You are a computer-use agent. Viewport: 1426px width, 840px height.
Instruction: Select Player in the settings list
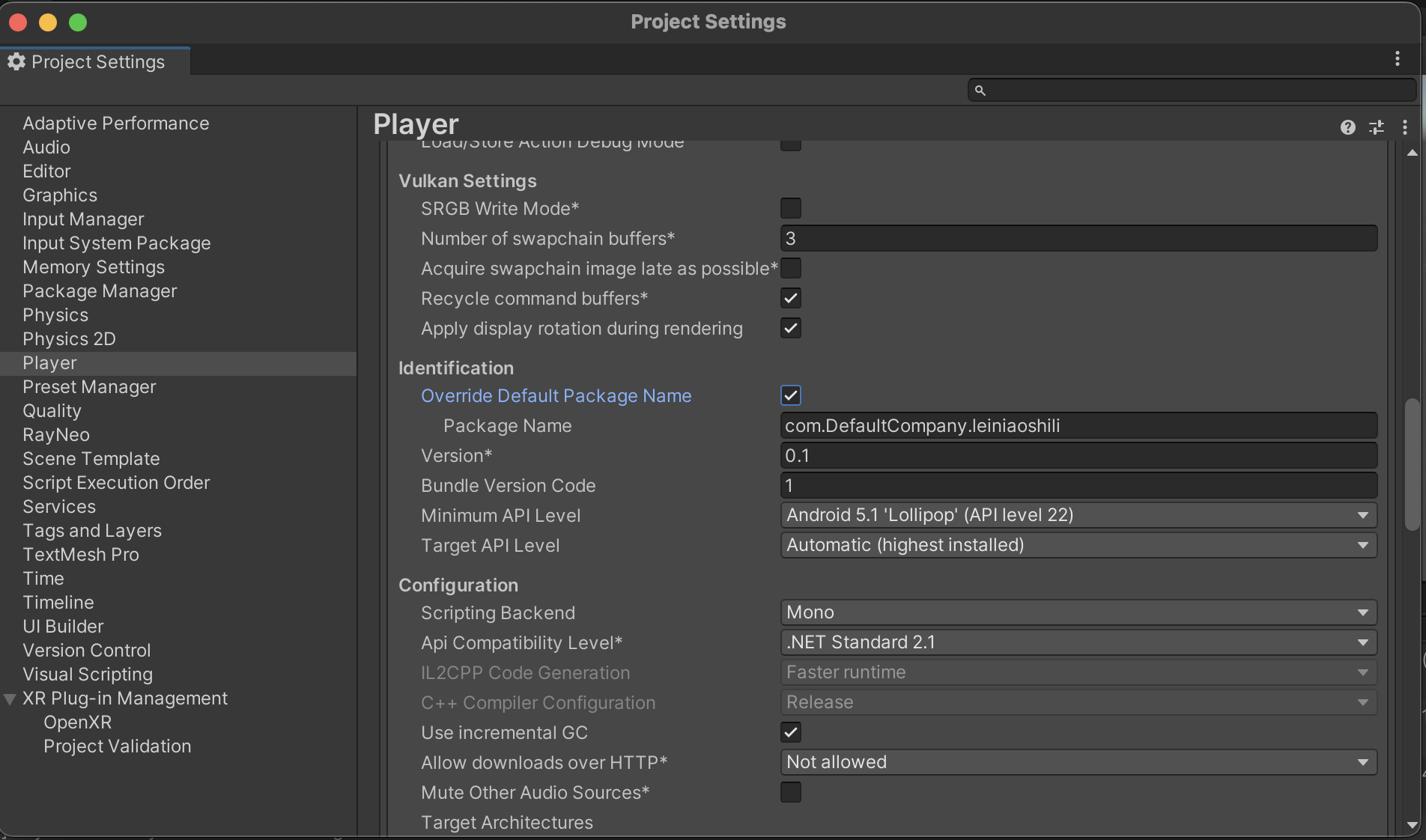tap(178, 363)
